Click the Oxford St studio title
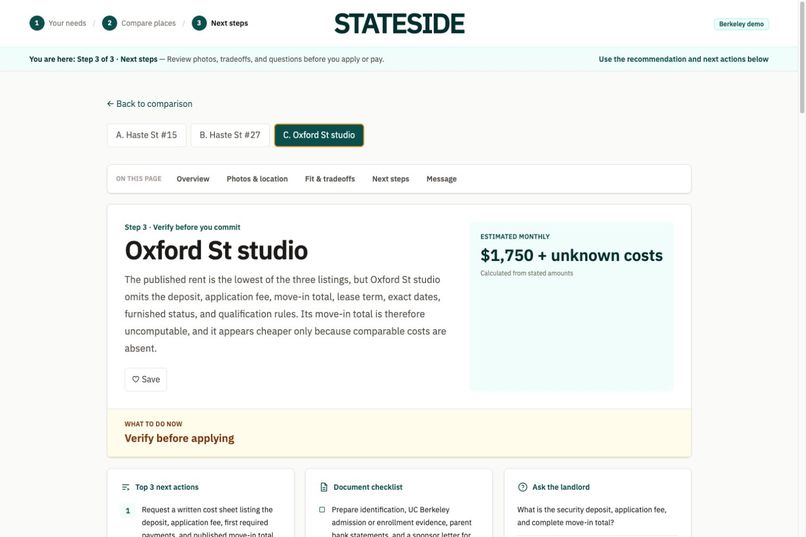 click(x=216, y=251)
